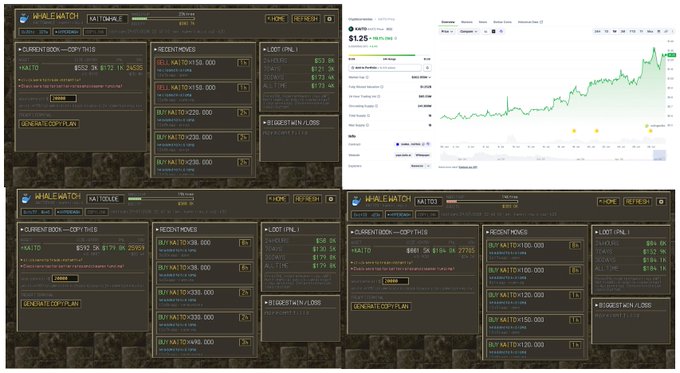Click HOME button in KAITOWHALE panel
This screenshot has height=373, width=680.
point(276,19)
